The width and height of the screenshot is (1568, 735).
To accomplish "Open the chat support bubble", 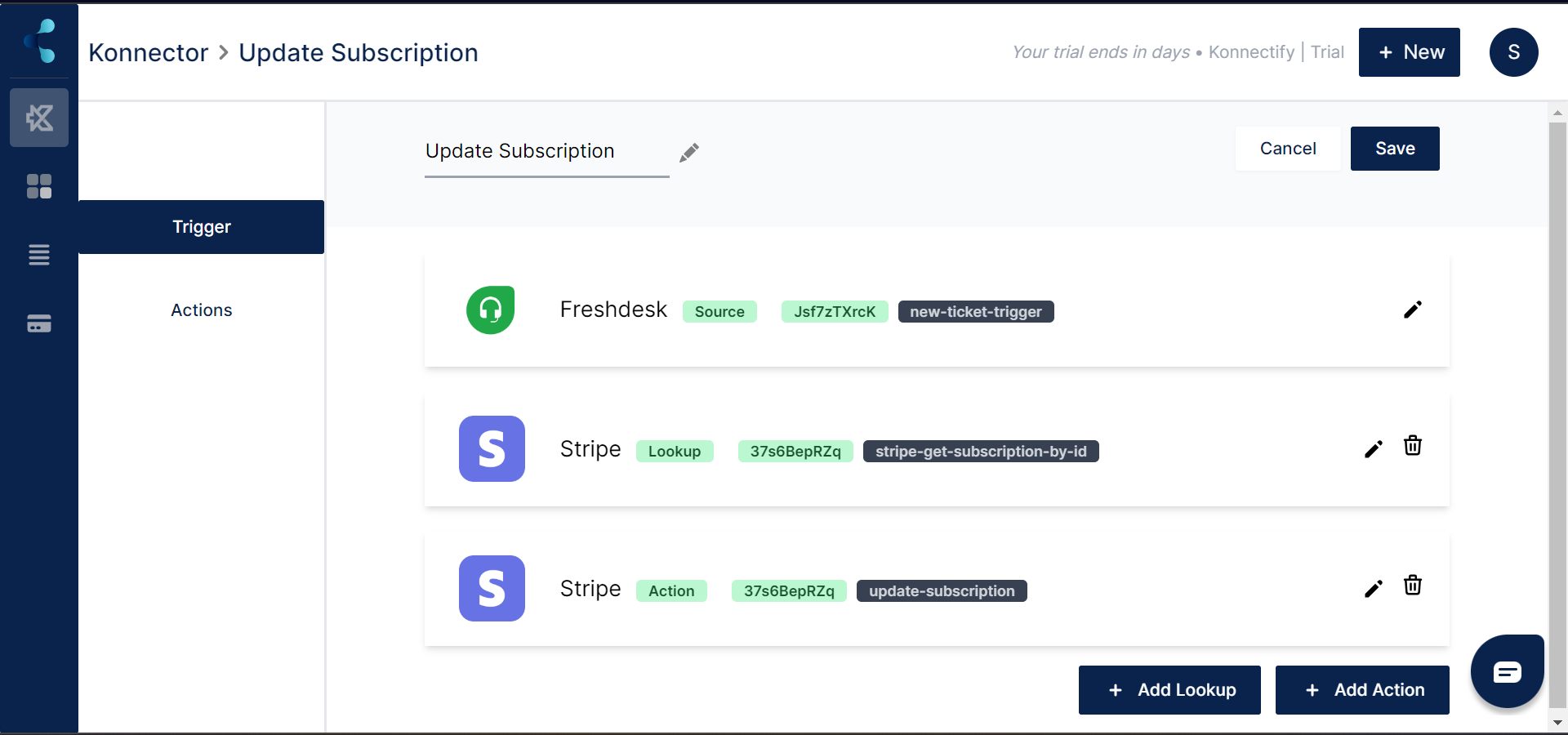I will (x=1508, y=671).
